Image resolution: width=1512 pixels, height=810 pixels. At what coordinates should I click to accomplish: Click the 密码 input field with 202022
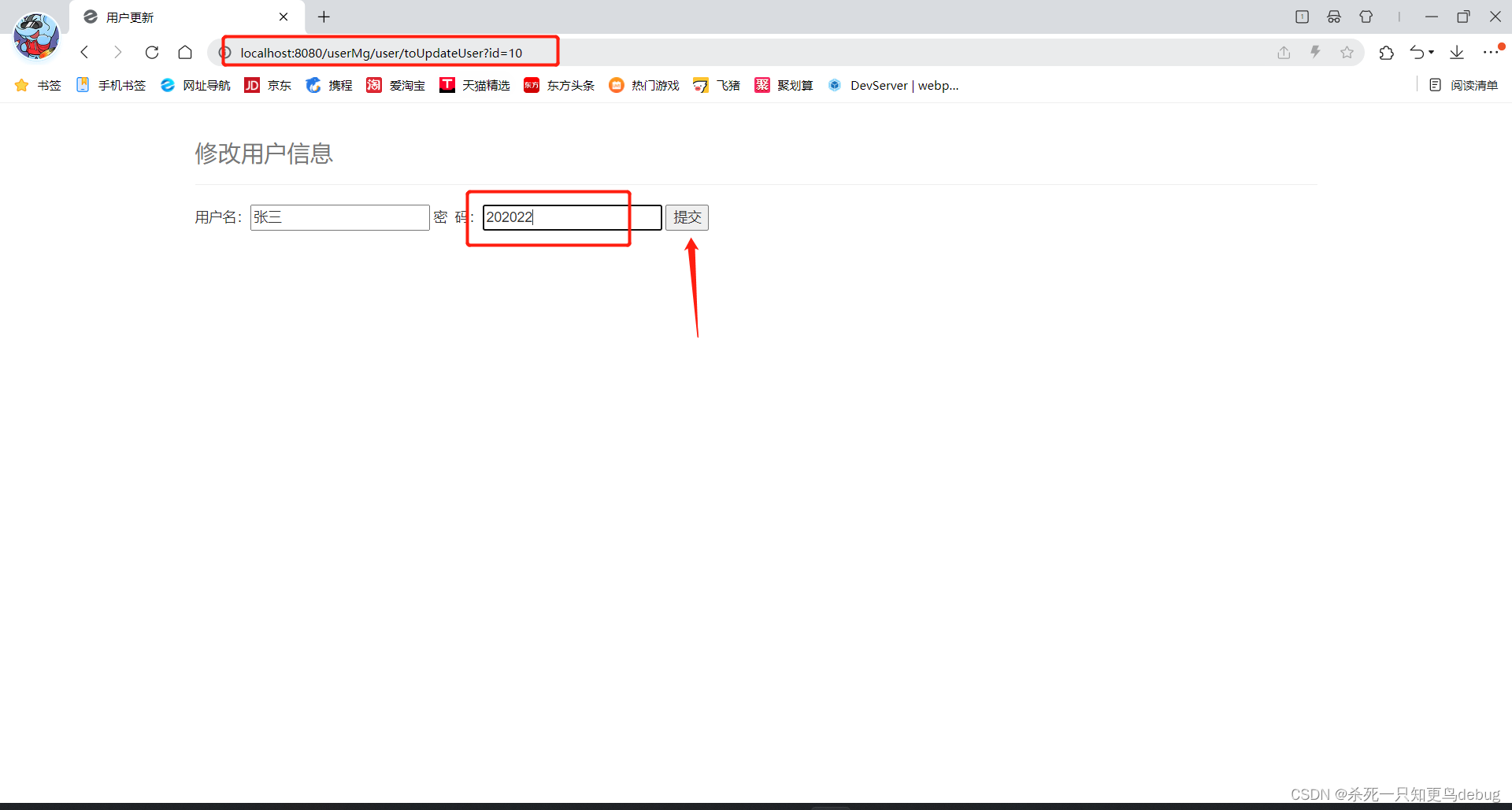[x=572, y=217]
